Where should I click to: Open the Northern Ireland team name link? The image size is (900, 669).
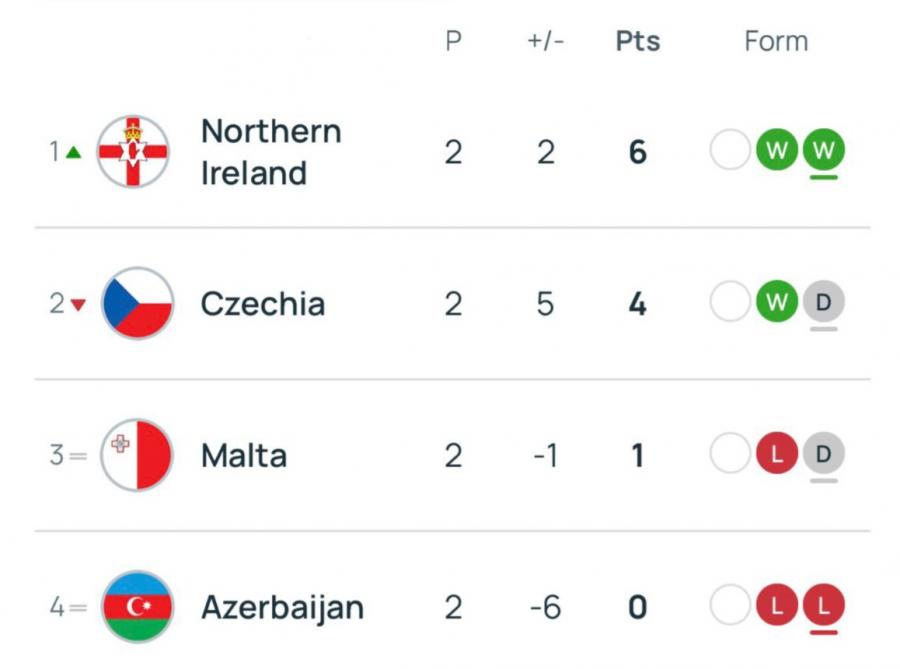click(271, 152)
